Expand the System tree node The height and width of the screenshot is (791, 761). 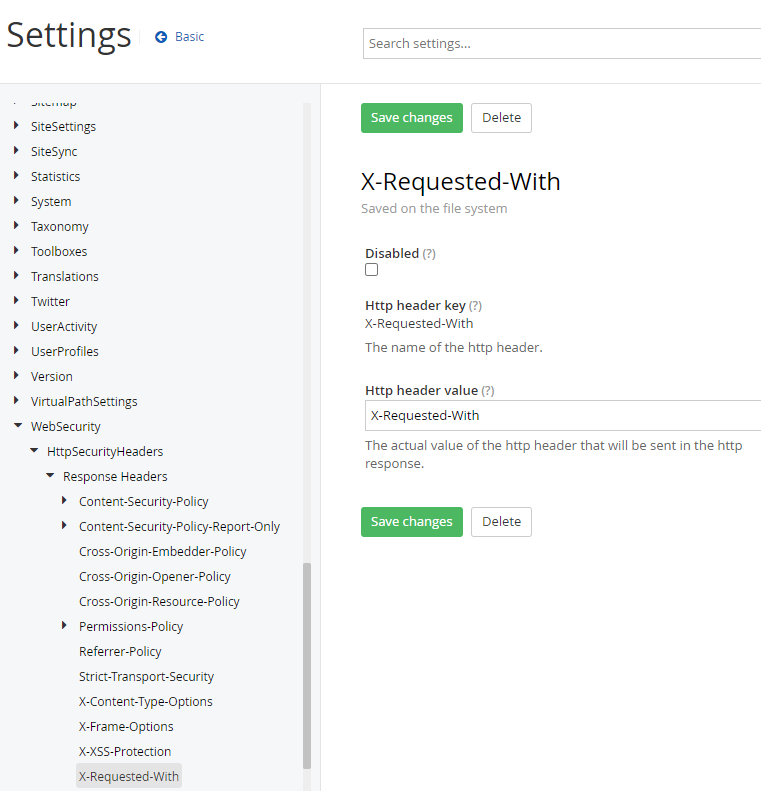pyautogui.click(x=16, y=200)
